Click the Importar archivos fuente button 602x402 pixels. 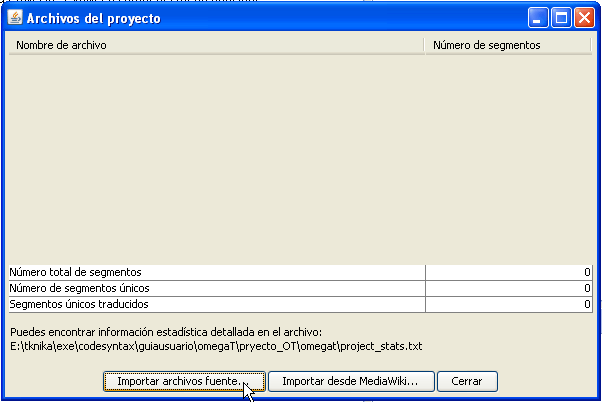(184, 381)
